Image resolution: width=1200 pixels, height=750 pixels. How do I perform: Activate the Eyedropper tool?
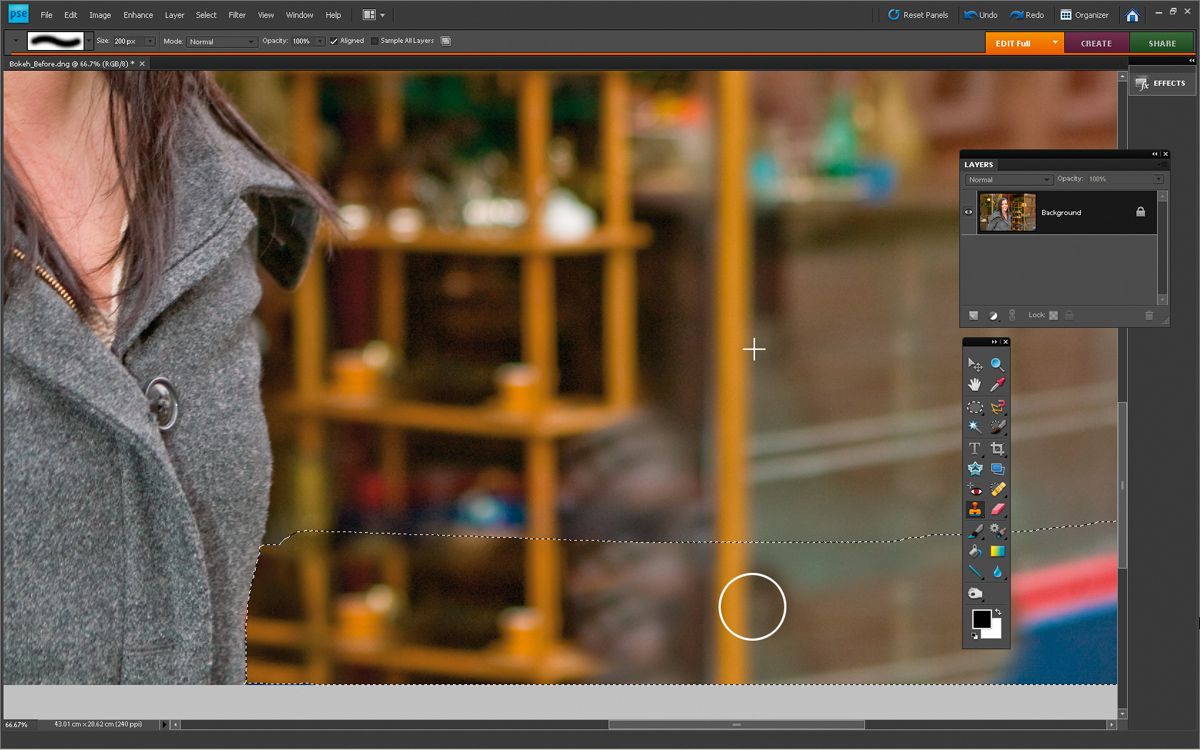[997, 383]
